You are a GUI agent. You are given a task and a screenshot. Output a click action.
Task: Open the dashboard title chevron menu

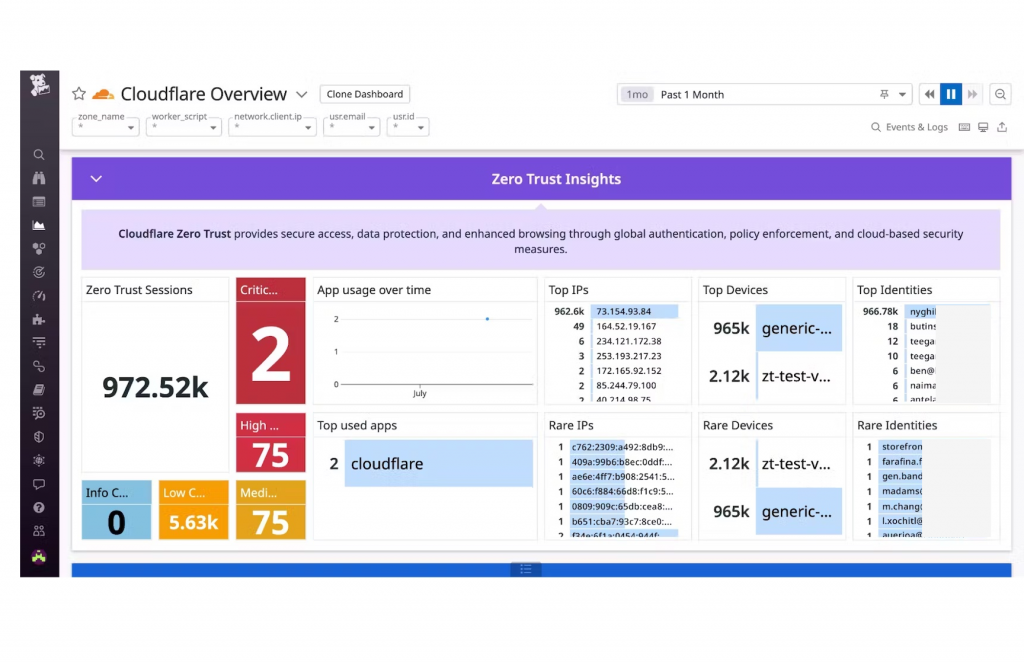tap(302, 94)
